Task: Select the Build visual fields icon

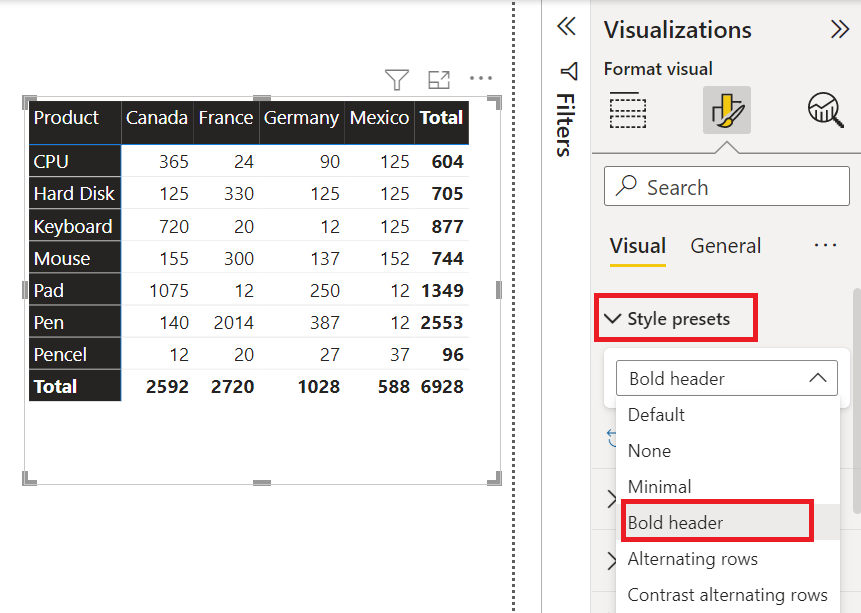Action: click(x=628, y=109)
